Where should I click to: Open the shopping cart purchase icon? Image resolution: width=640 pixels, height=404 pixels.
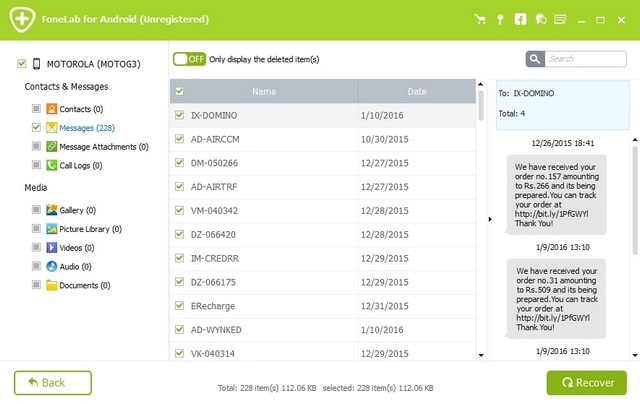[480, 19]
